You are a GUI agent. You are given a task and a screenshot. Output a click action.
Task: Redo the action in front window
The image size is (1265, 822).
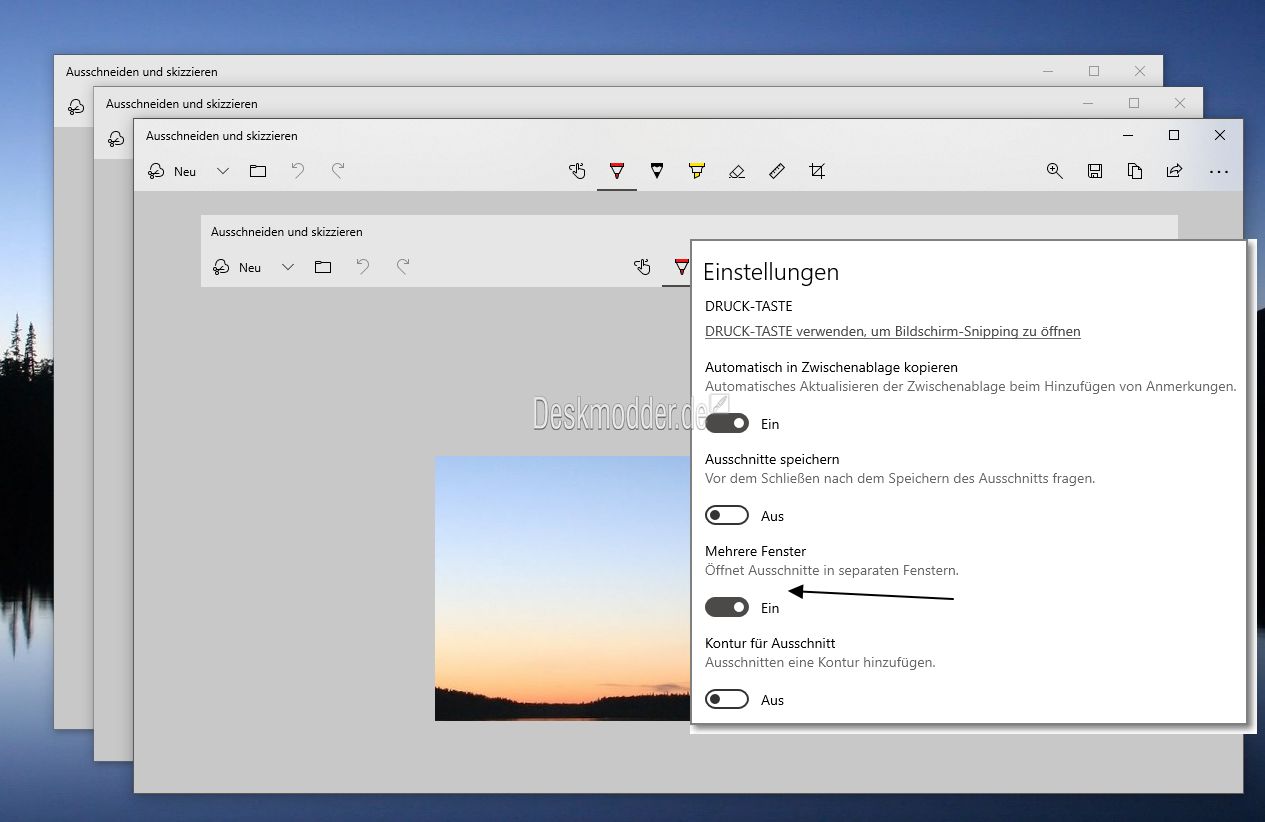338,171
